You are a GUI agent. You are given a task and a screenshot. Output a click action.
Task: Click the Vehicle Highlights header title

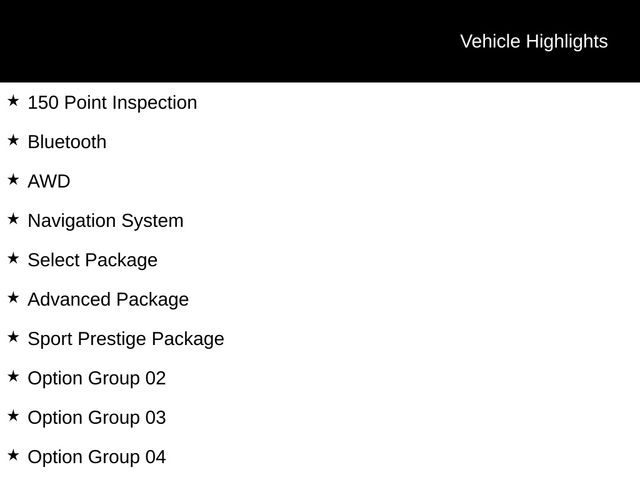click(x=533, y=41)
